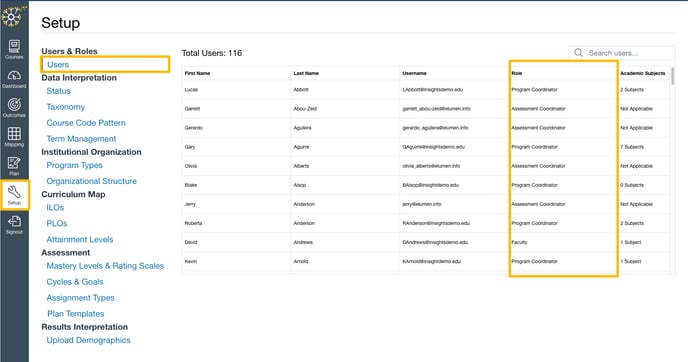This screenshot has width=688, height=362.
Task: Open Attainment Levels
Action: (x=80, y=240)
